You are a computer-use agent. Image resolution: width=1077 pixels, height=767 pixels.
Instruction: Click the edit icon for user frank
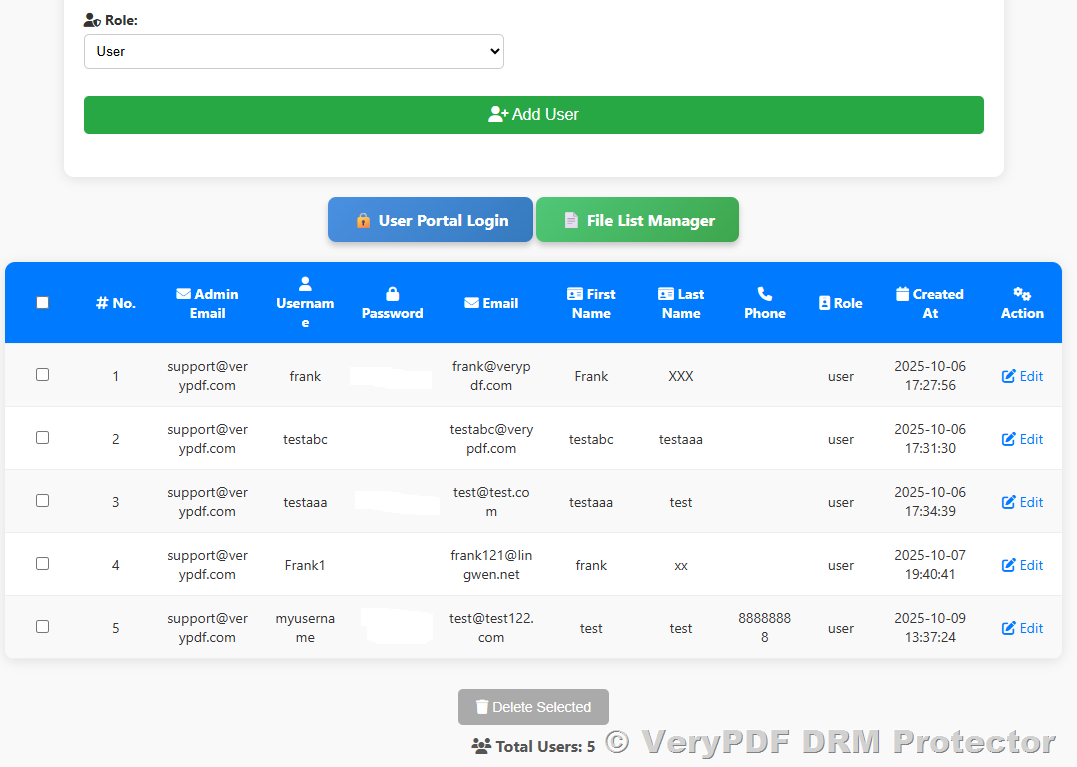click(1009, 377)
